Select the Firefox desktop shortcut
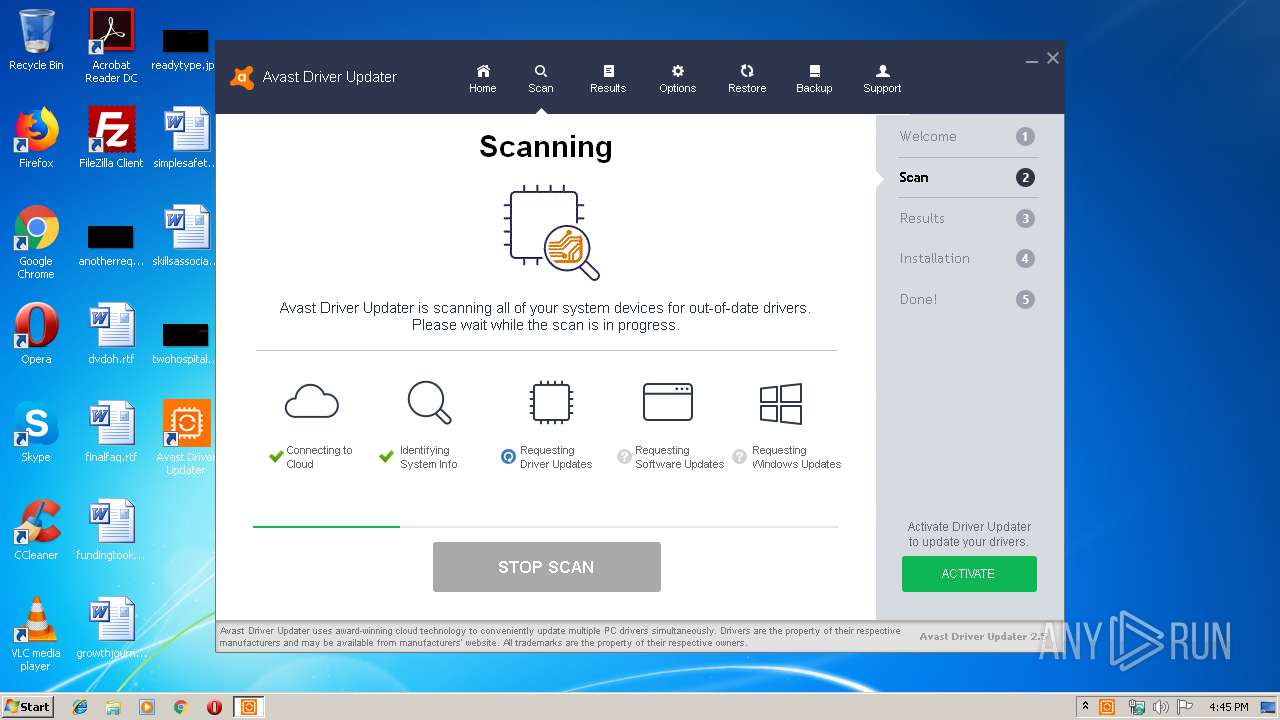 click(x=36, y=138)
